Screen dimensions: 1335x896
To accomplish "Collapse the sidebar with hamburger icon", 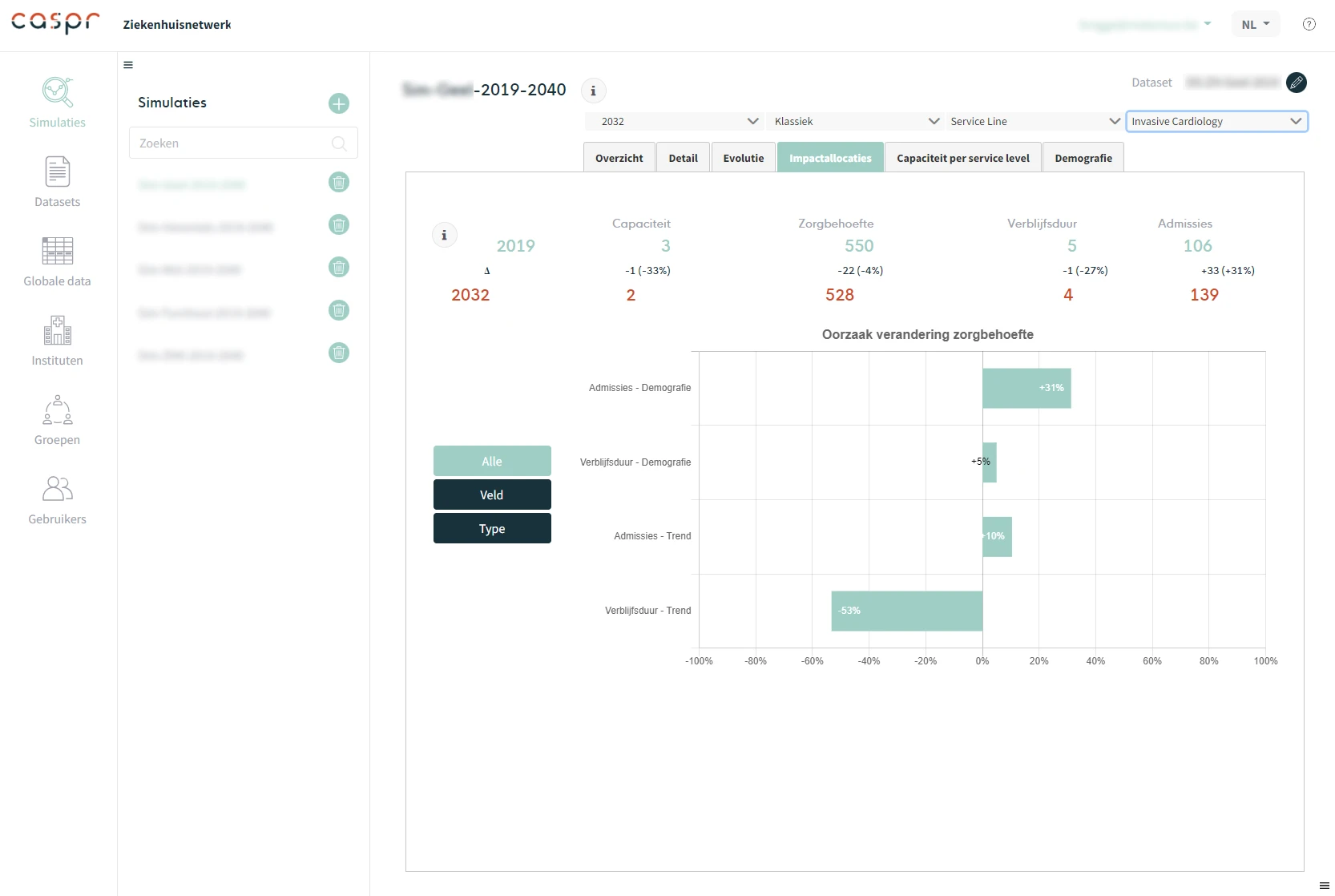I will [128, 65].
